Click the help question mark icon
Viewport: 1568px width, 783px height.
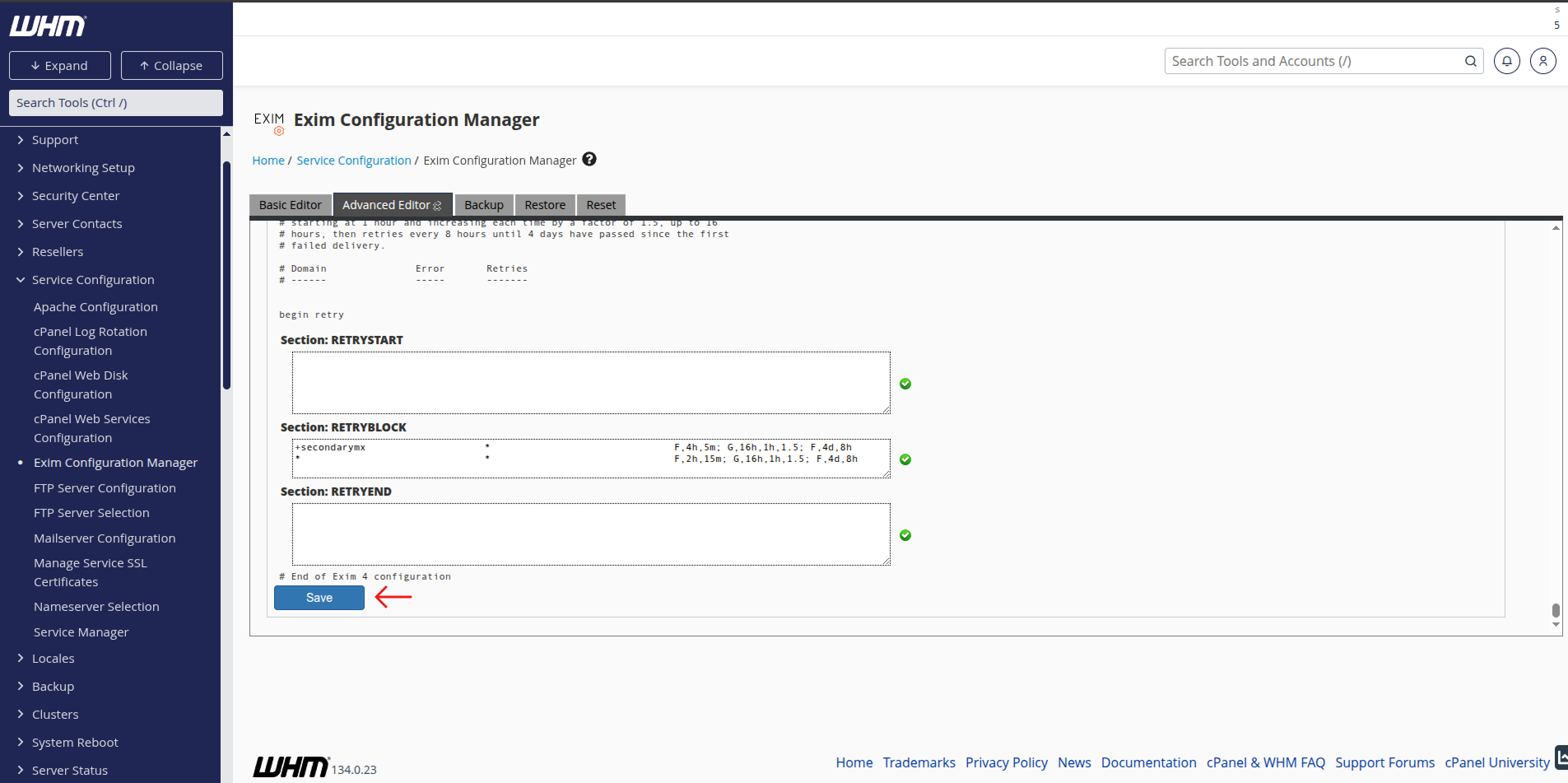tap(589, 159)
